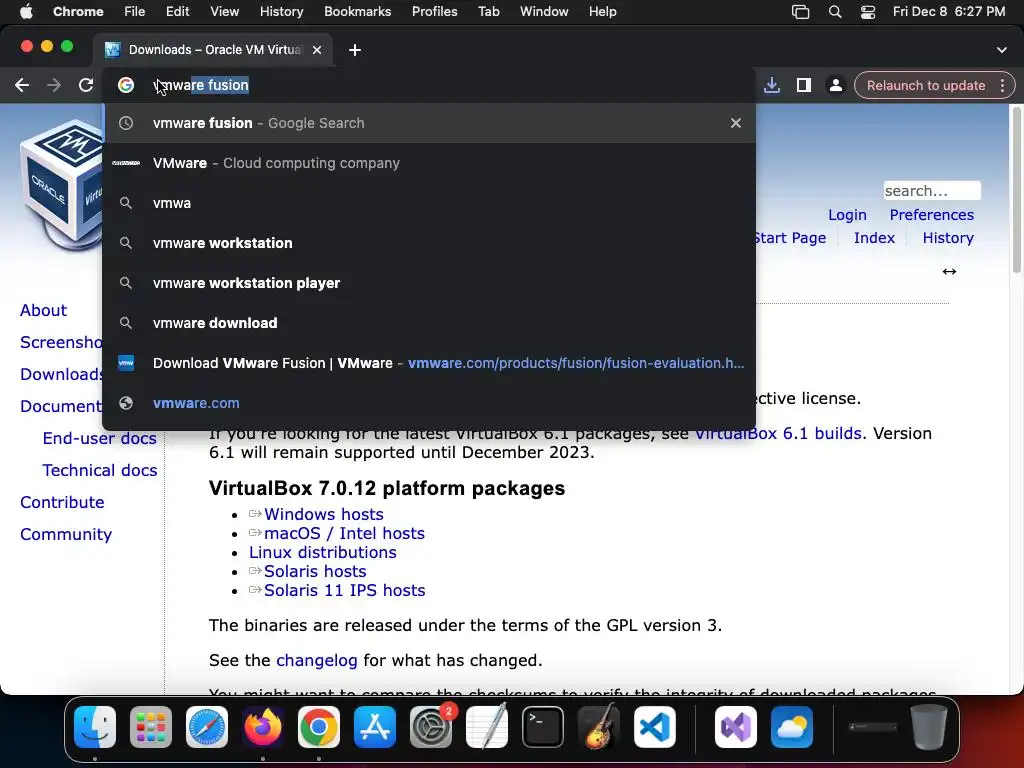The width and height of the screenshot is (1024, 768).
Task: Open the Community sidebar link
Action: point(66,534)
